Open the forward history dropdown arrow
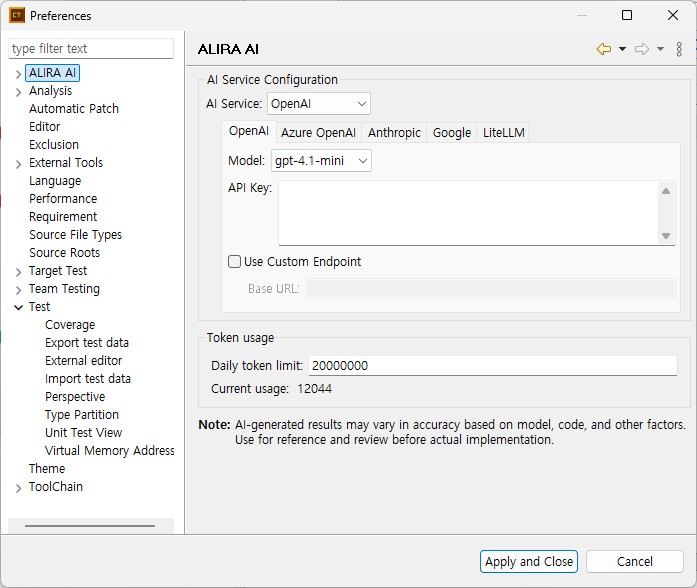 (x=661, y=49)
